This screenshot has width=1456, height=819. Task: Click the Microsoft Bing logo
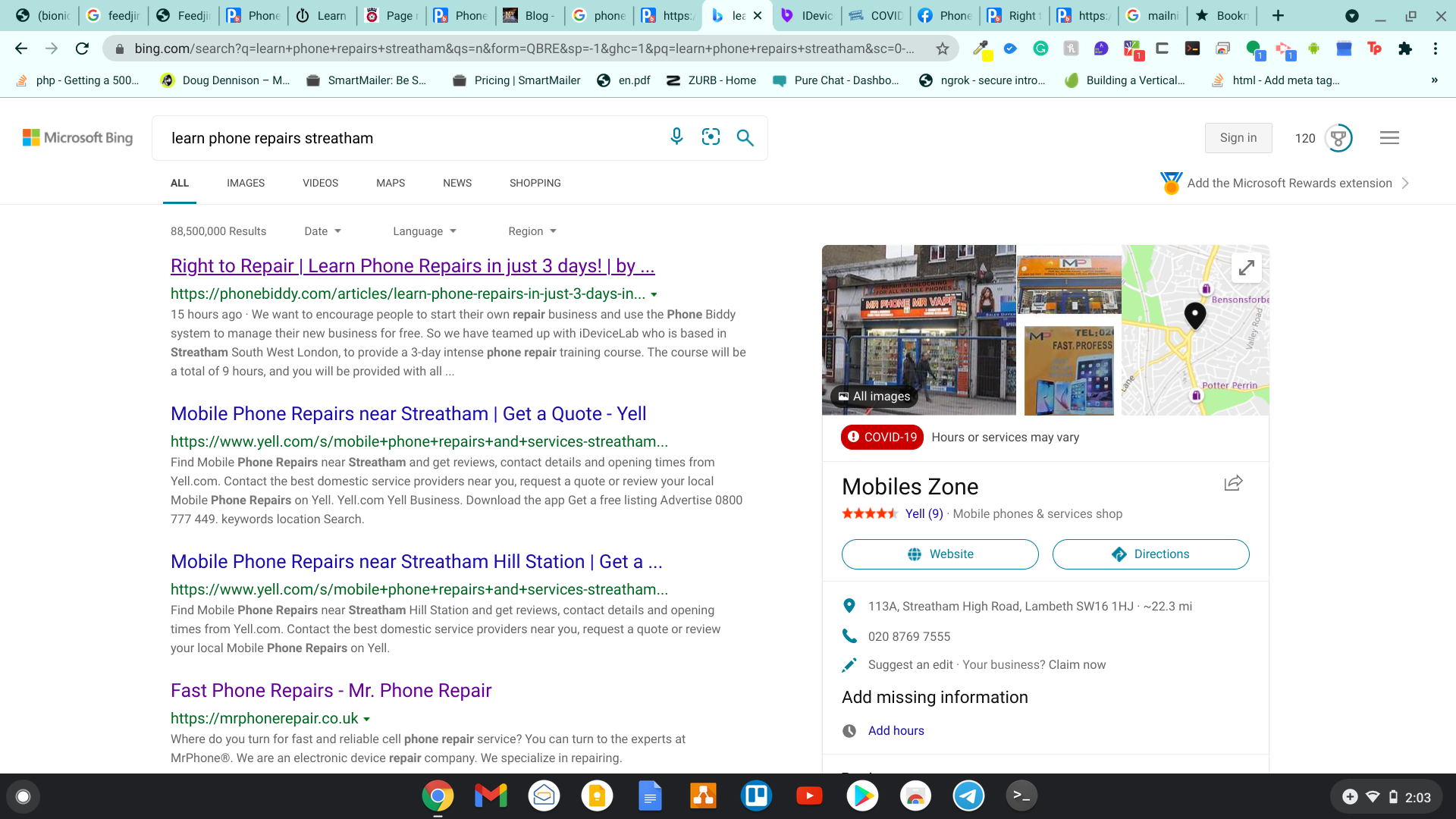(77, 137)
